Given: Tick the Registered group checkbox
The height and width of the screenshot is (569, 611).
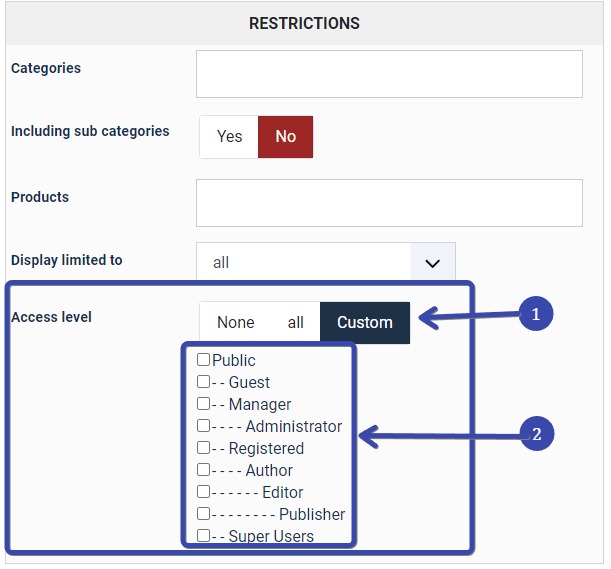Looking at the screenshot, I should pos(204,448).
